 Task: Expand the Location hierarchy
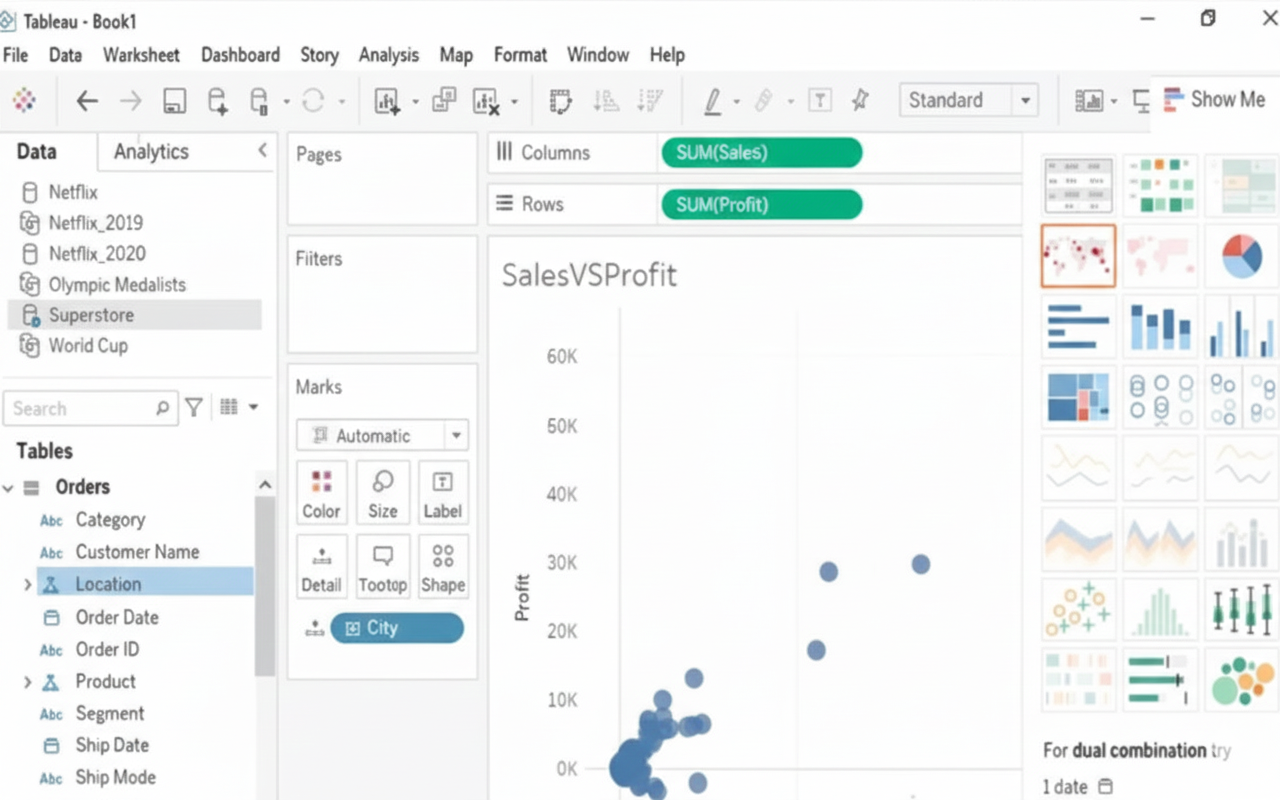(x=27, y=585)
